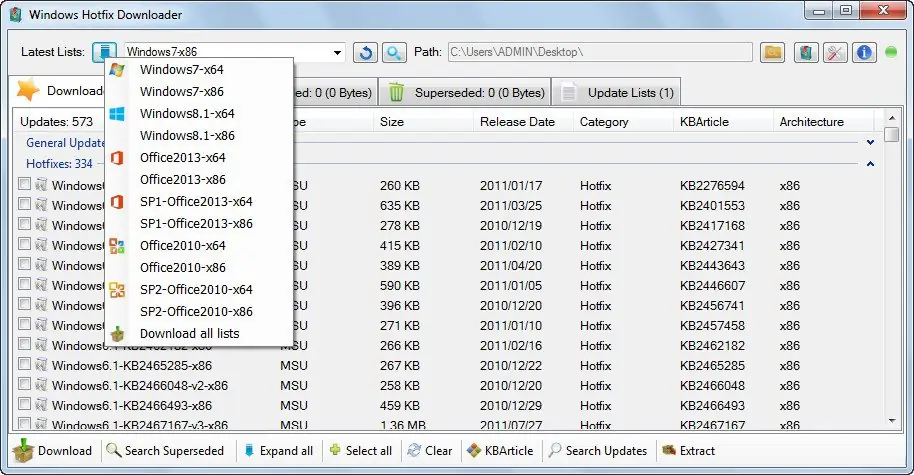Click the document icon on Update Lists tab
Viewport: 914px width, 475px height.
pyautogui.click(x=569, y=92)
